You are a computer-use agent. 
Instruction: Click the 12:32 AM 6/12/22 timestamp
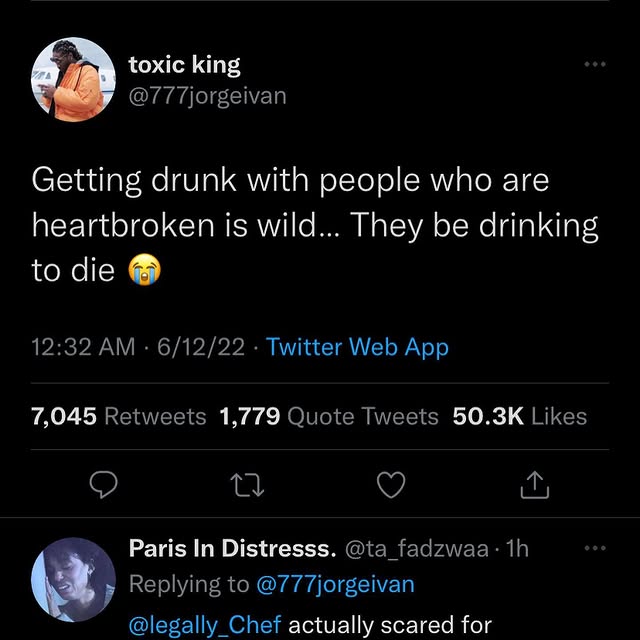click(x=141, y=347)
